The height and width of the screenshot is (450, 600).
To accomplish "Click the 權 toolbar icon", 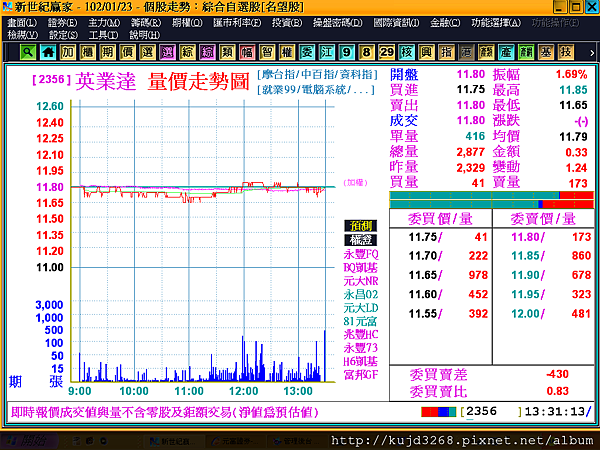I will click(287, 52).
